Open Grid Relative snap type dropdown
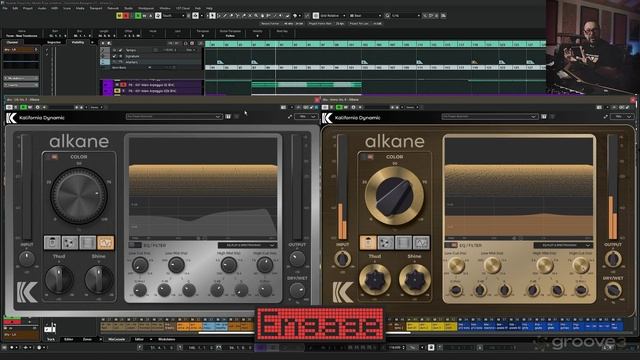The height and width of the screenshot is (360, 640). pos(333,16)
